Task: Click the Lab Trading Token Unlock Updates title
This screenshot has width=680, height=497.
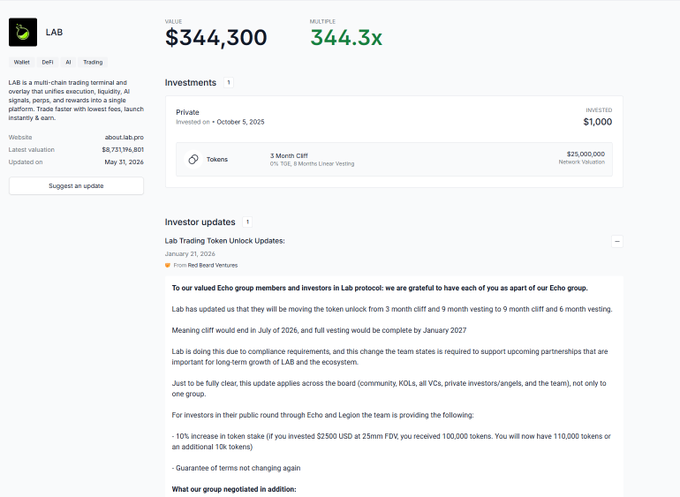Action: point(225,241)
